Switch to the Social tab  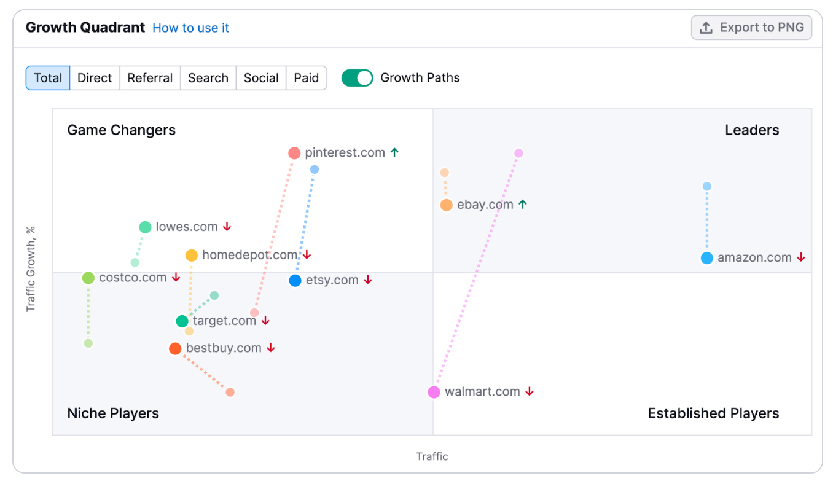click(x=261, y=78)
